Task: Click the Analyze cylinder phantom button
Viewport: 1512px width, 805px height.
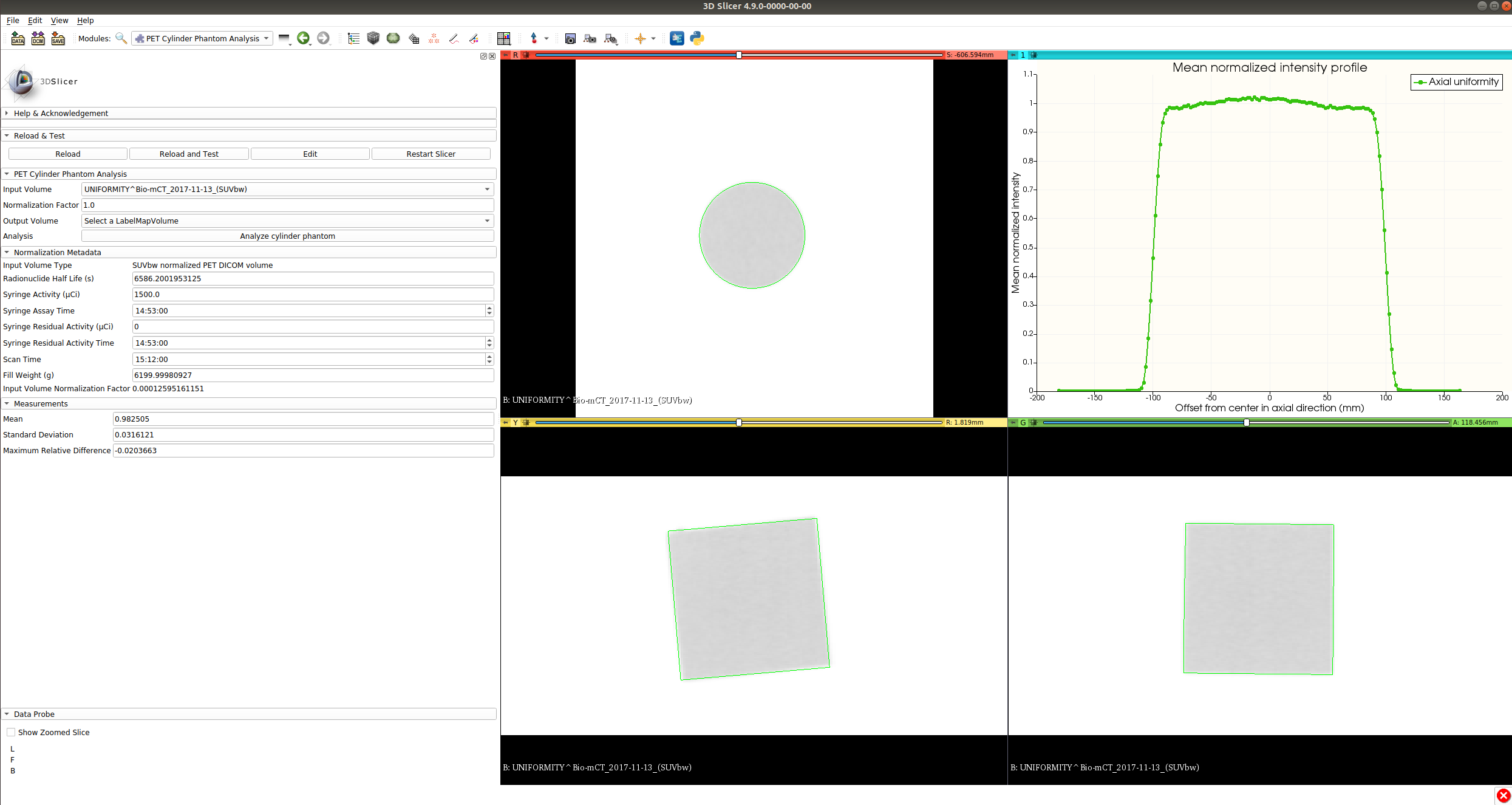Action: (x=287, y=236)
